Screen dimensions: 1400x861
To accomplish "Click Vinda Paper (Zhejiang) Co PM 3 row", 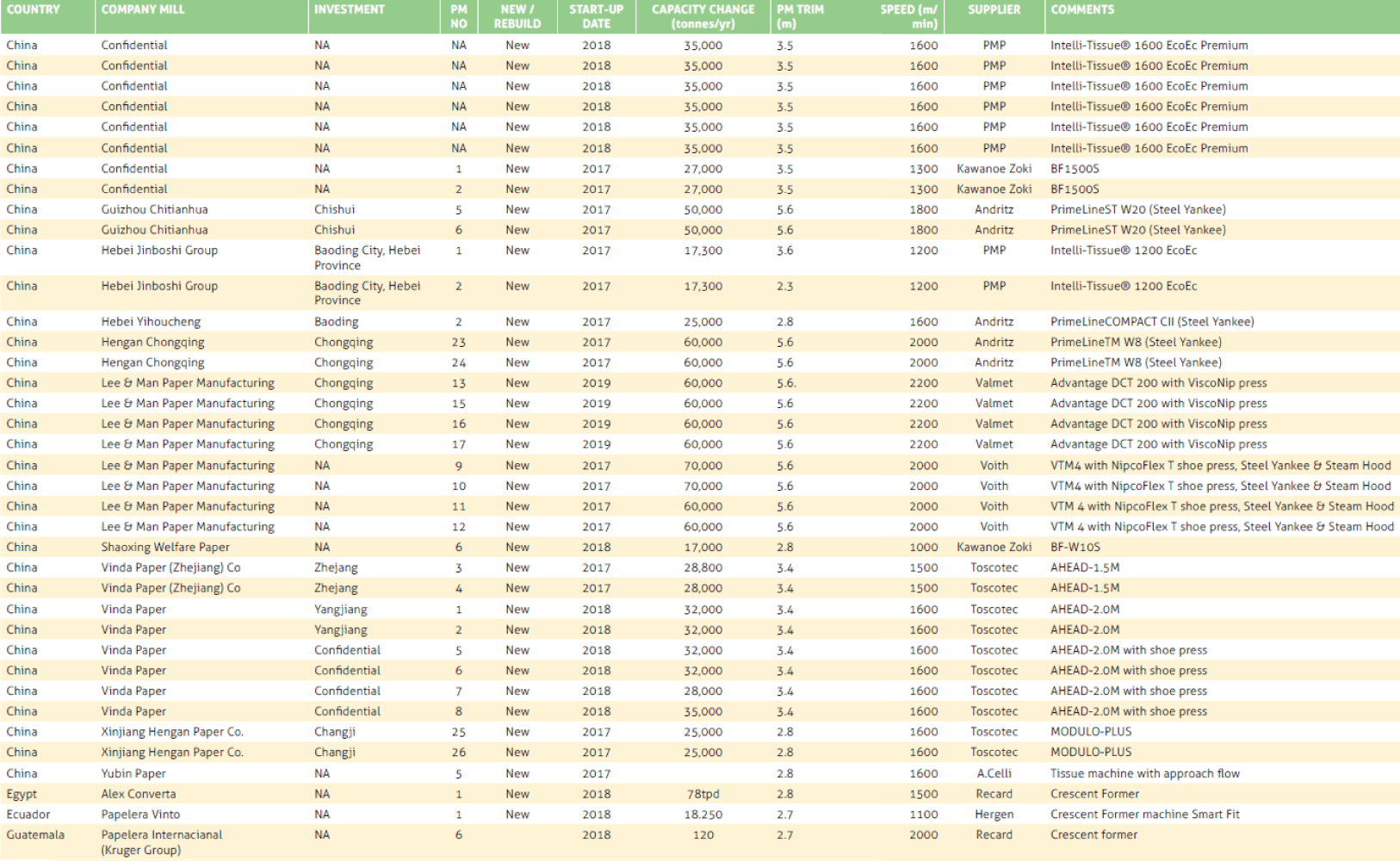I will point(170,568).
